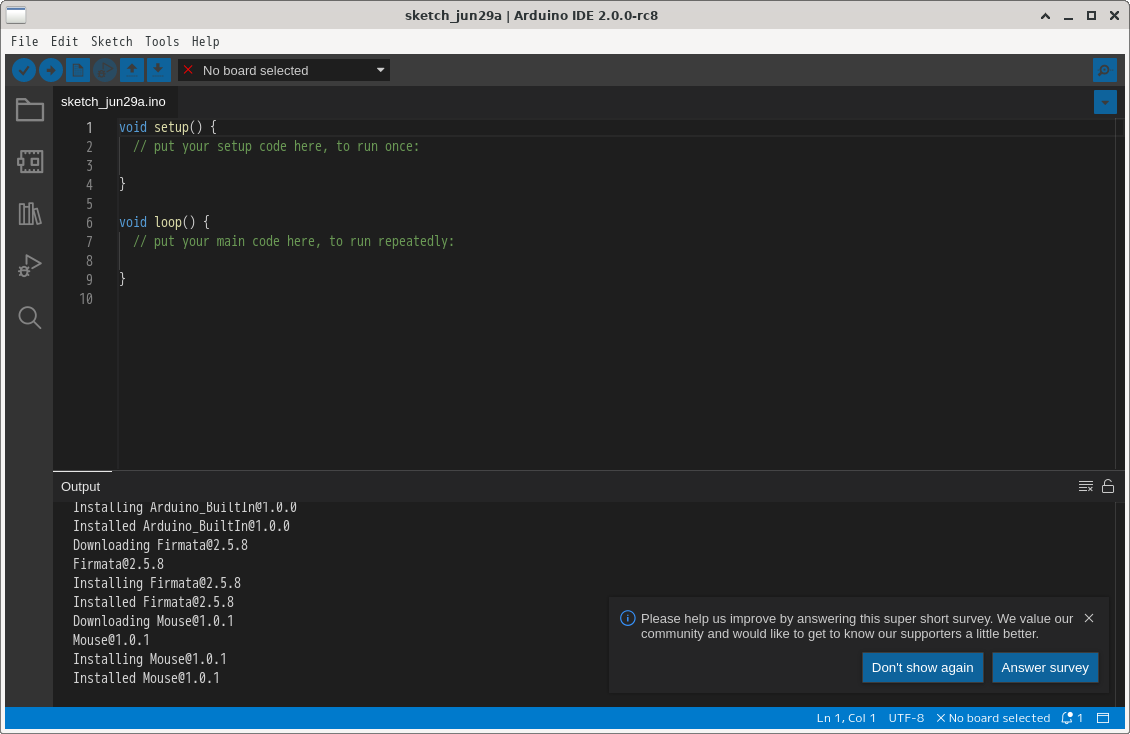This screenshot has height=734, width=1130.
Task: Click the main code comment line
Action: point(293,241)
